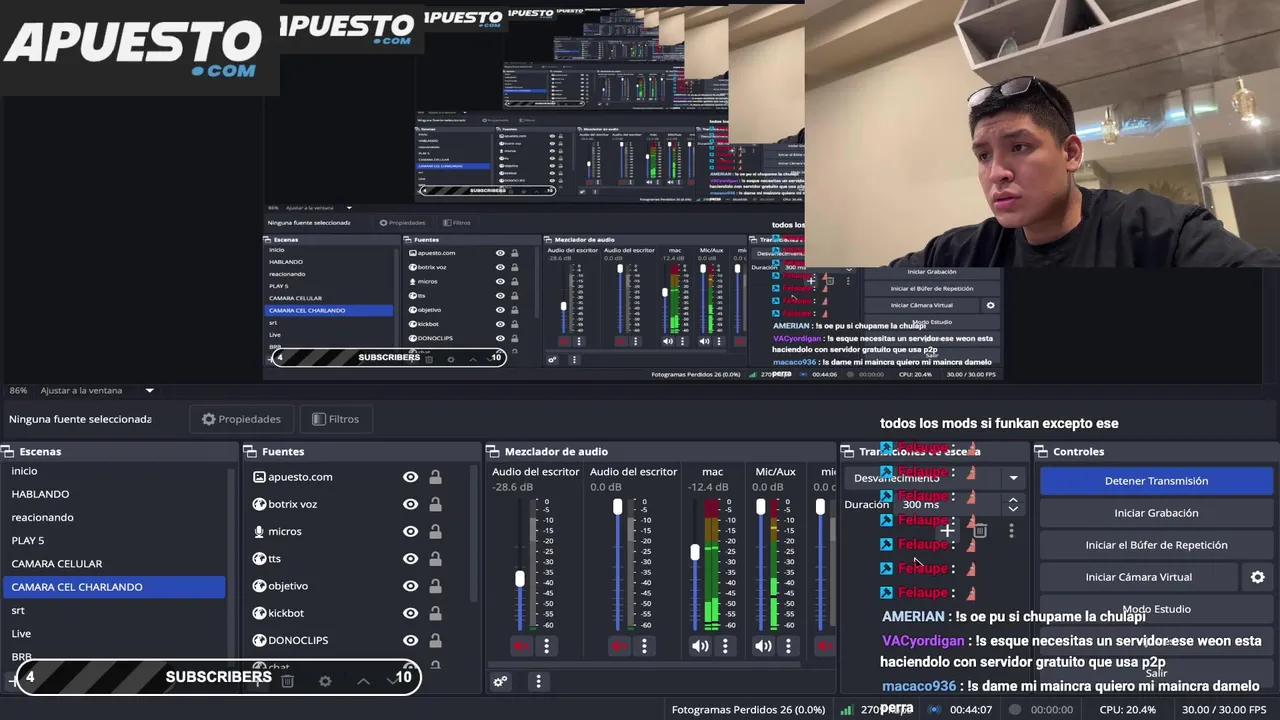Mute the mac audio channel
Screen dimensions: 1280x720
700,646
